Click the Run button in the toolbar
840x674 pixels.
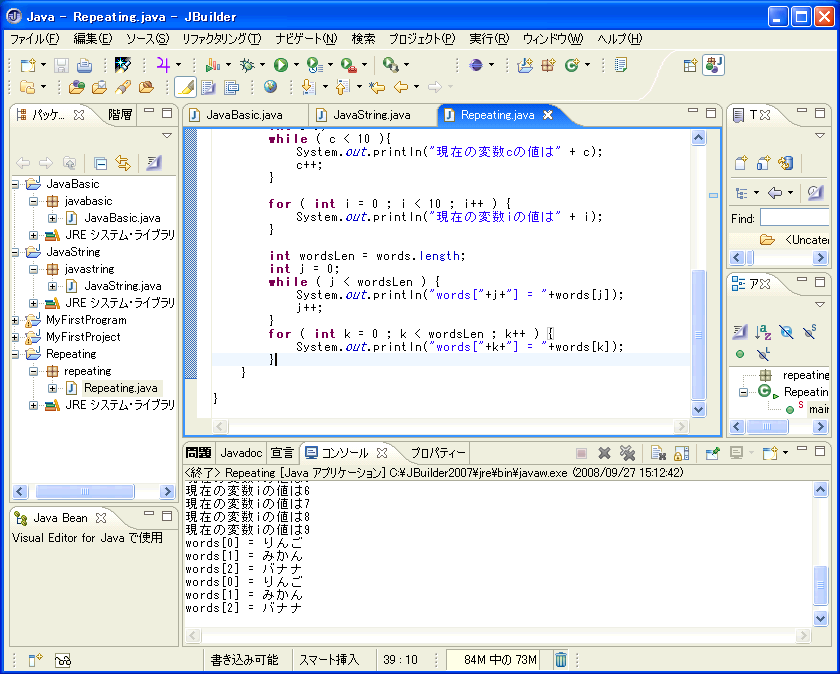(280, 65)
